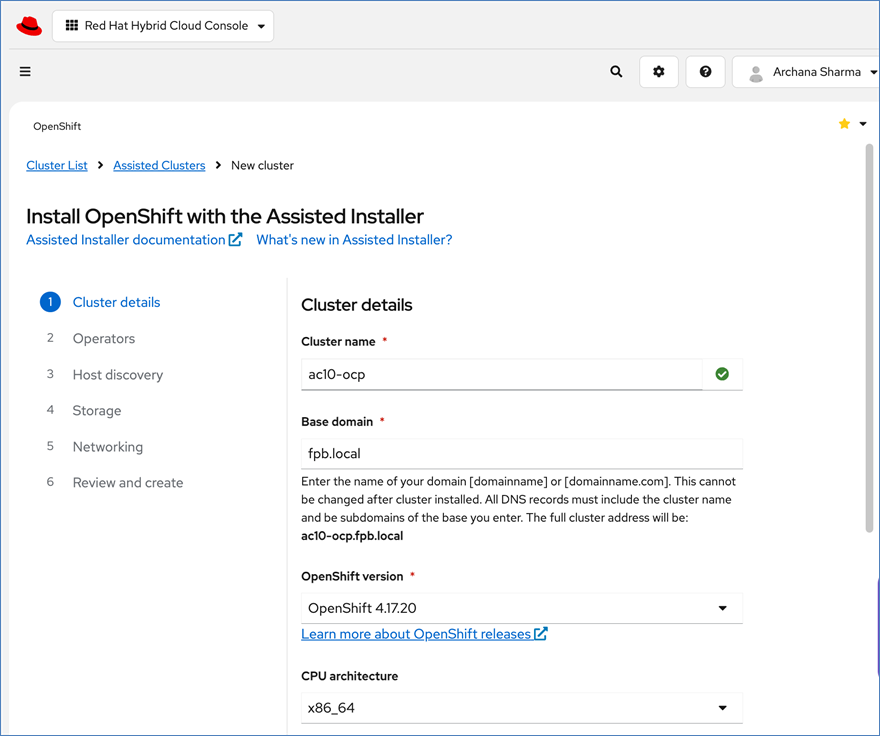Toggle the hamburger navigation menu
The height and width of the screenshot is (736, 880).
tap(25, 72)
